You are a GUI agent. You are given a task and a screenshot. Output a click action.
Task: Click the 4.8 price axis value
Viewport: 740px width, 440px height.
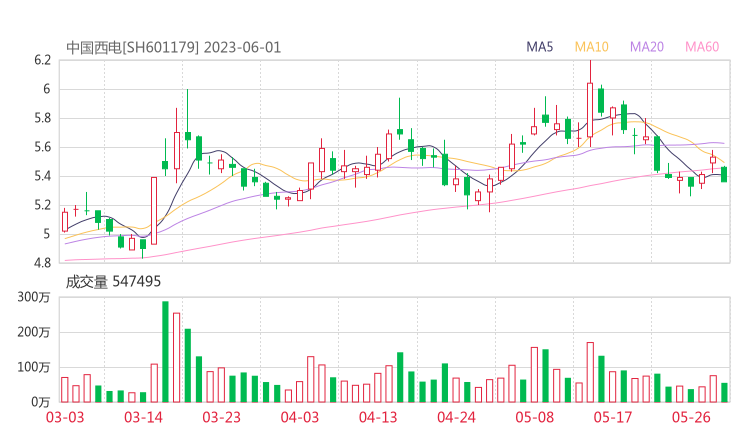pyautogui.click(x=42, y=263)
